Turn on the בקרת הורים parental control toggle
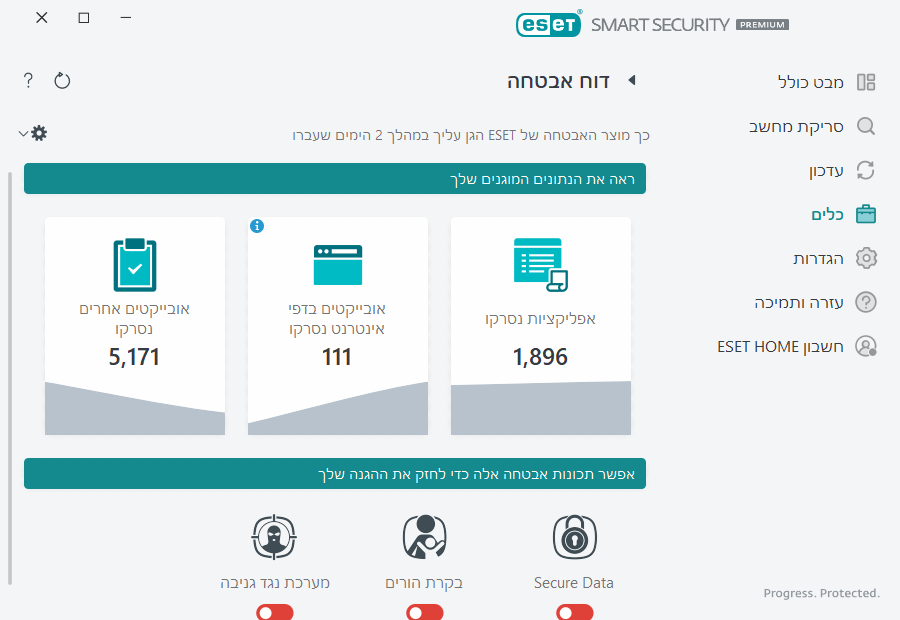 [x=425, y=612]
